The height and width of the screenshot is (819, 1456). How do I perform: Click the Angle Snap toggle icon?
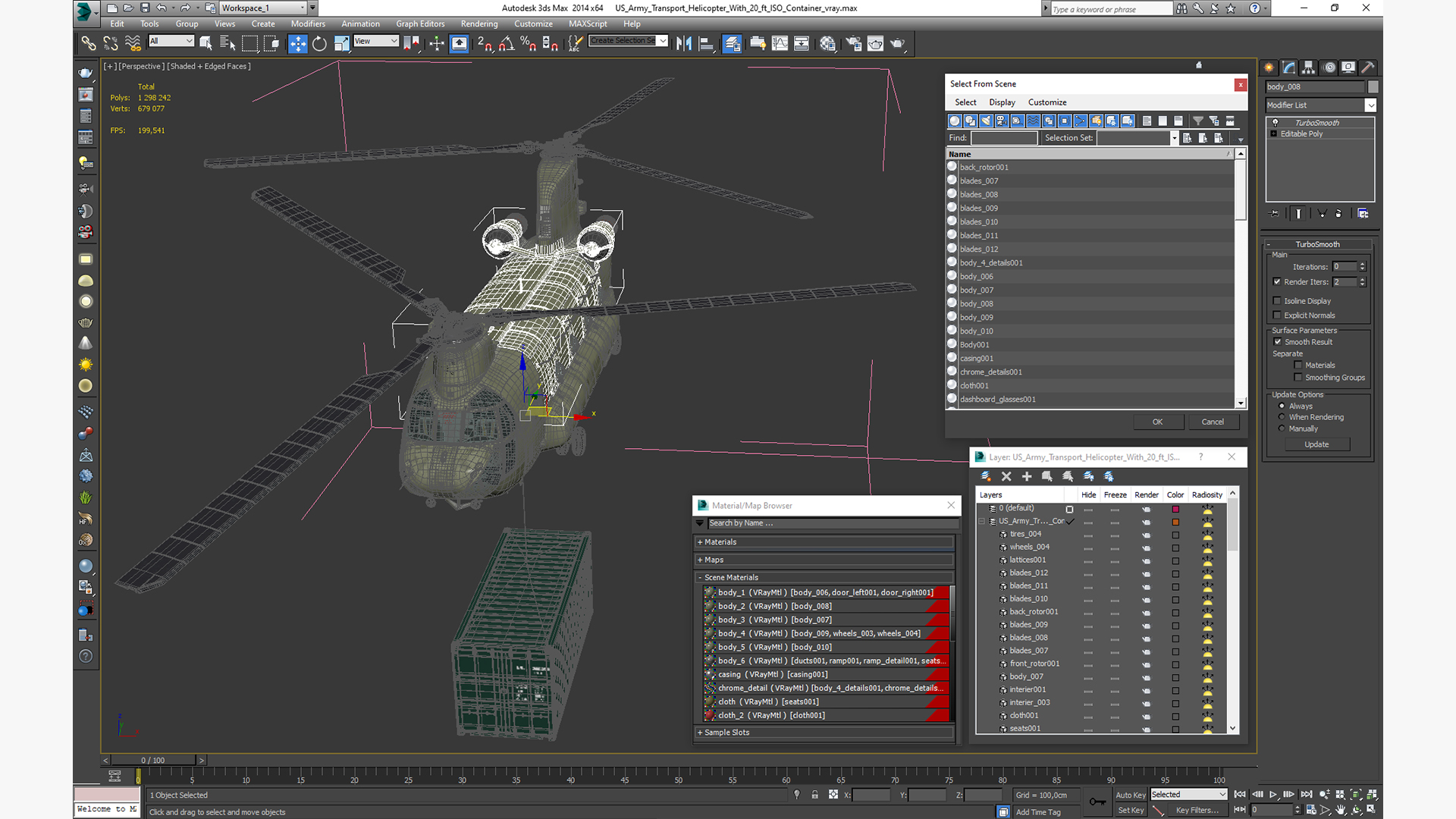coord(507,44)
